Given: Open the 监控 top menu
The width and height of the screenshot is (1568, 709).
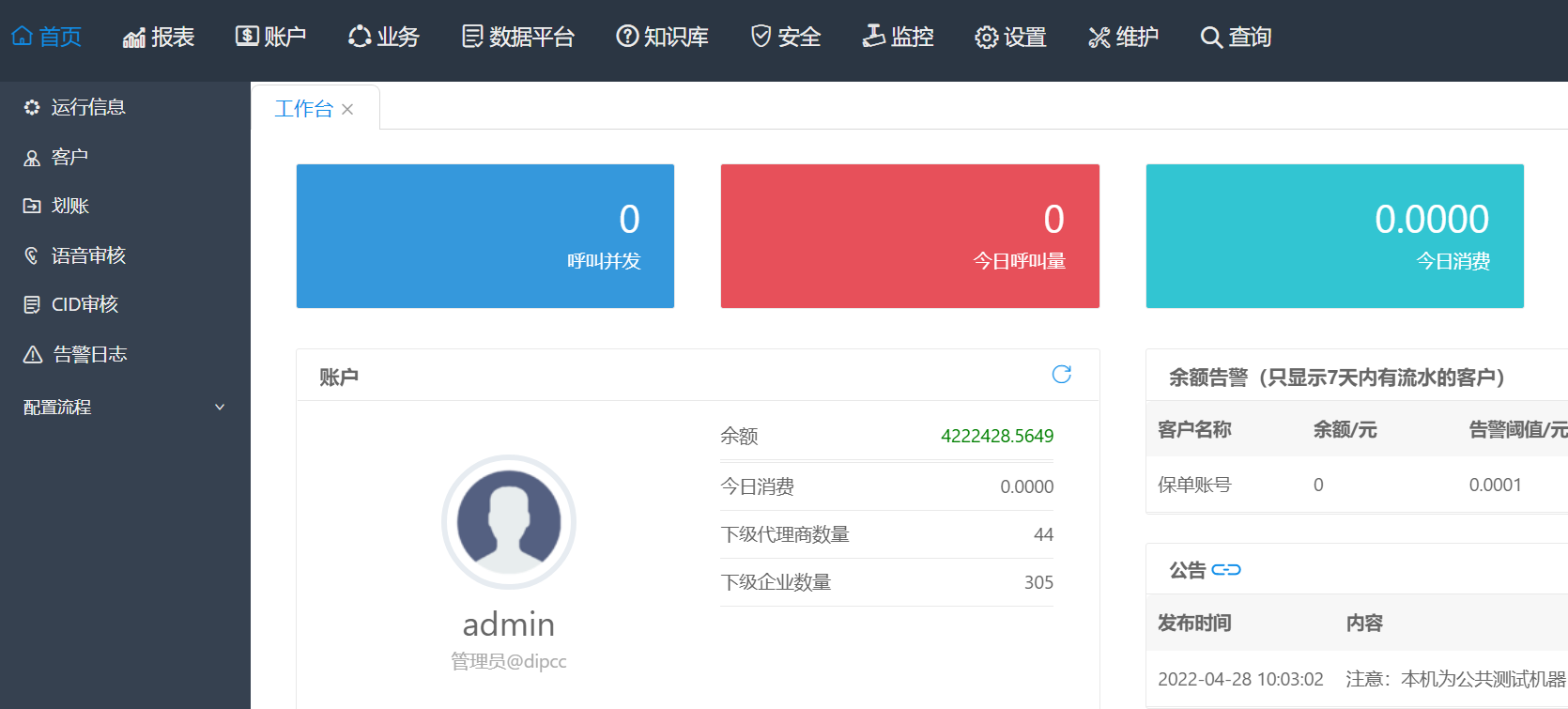Looking at the screenshot, I should click(898, 37).
